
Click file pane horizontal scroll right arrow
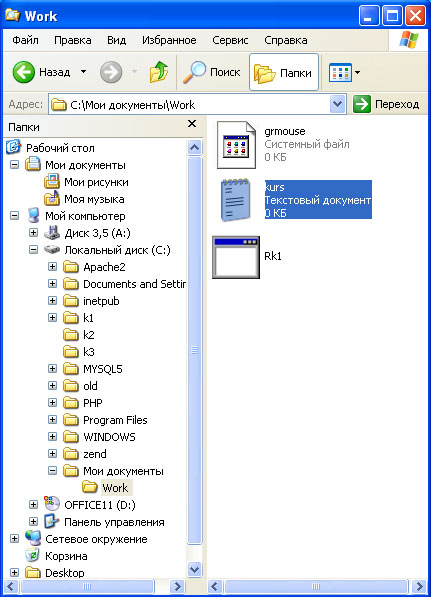(419, 586)
